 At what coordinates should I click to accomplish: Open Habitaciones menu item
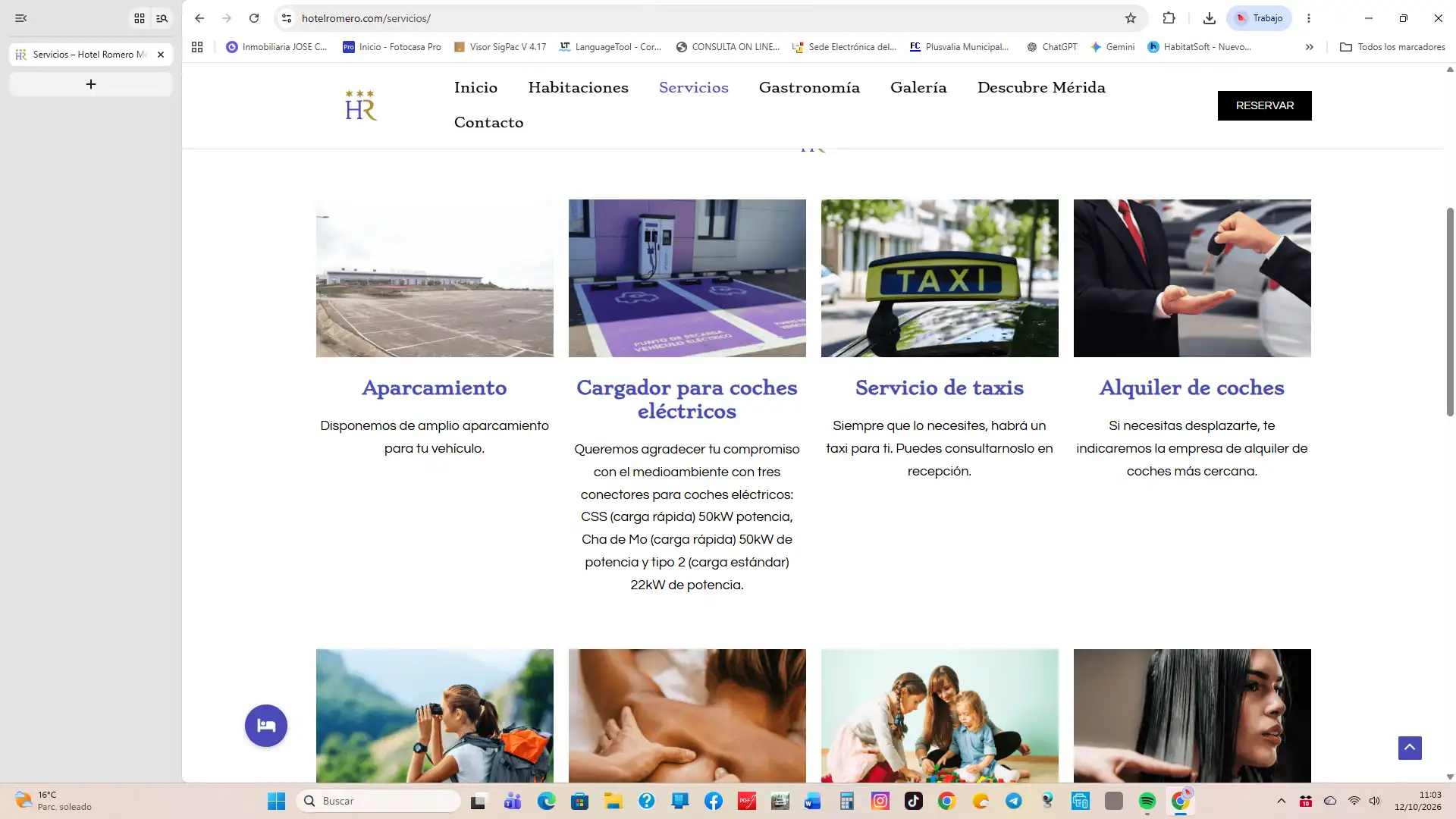click(x=578, y=88)
